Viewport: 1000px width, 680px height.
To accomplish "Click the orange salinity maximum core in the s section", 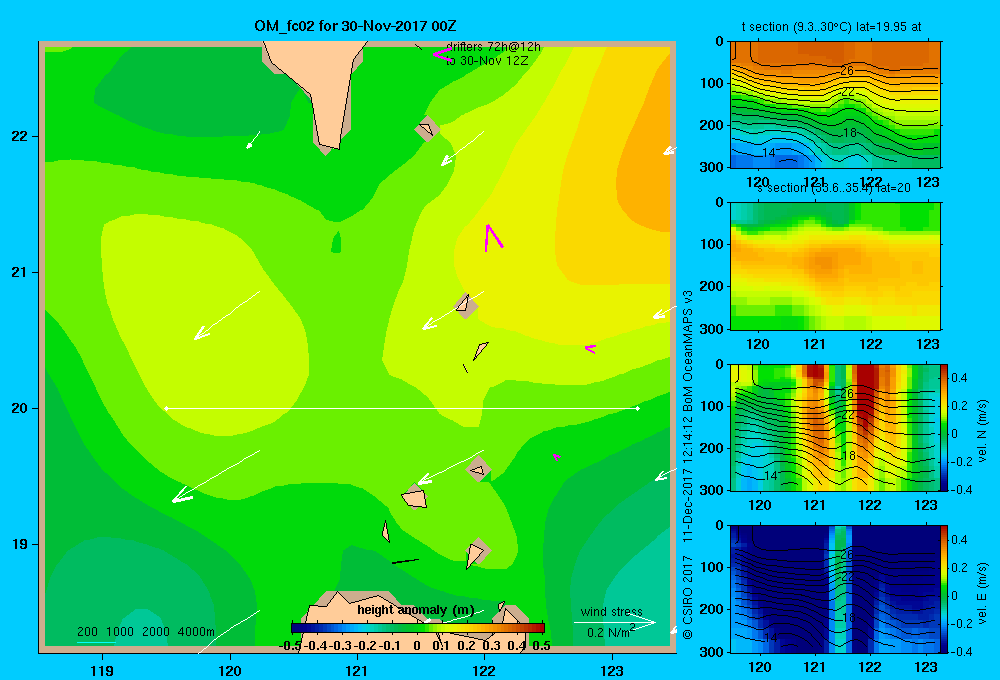I will click(825, 262).
